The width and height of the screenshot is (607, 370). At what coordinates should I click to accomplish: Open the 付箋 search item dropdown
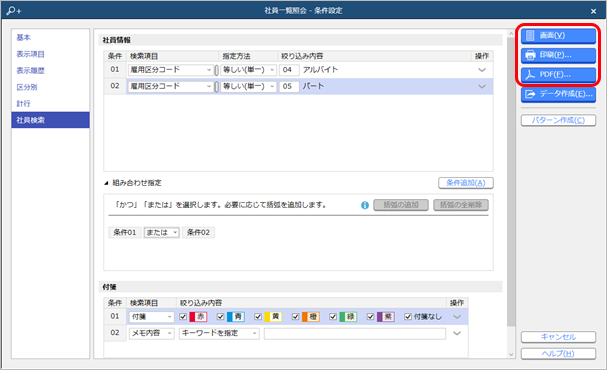click(151, 317)
